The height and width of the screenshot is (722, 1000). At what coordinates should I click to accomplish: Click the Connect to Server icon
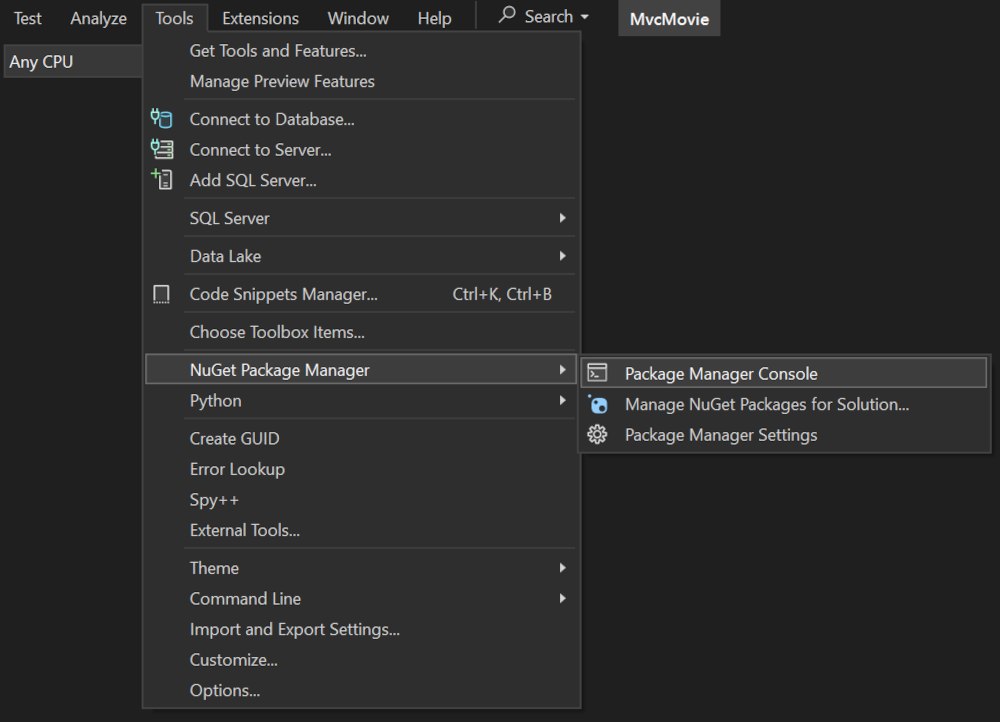click(x=161, y=150)
